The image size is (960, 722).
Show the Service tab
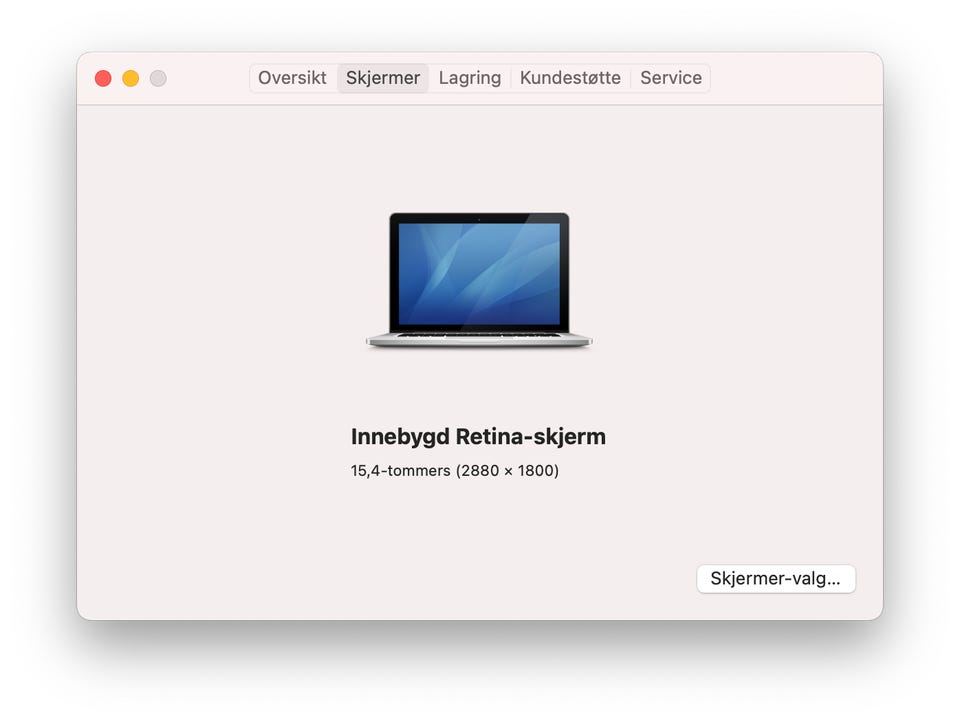670,78
